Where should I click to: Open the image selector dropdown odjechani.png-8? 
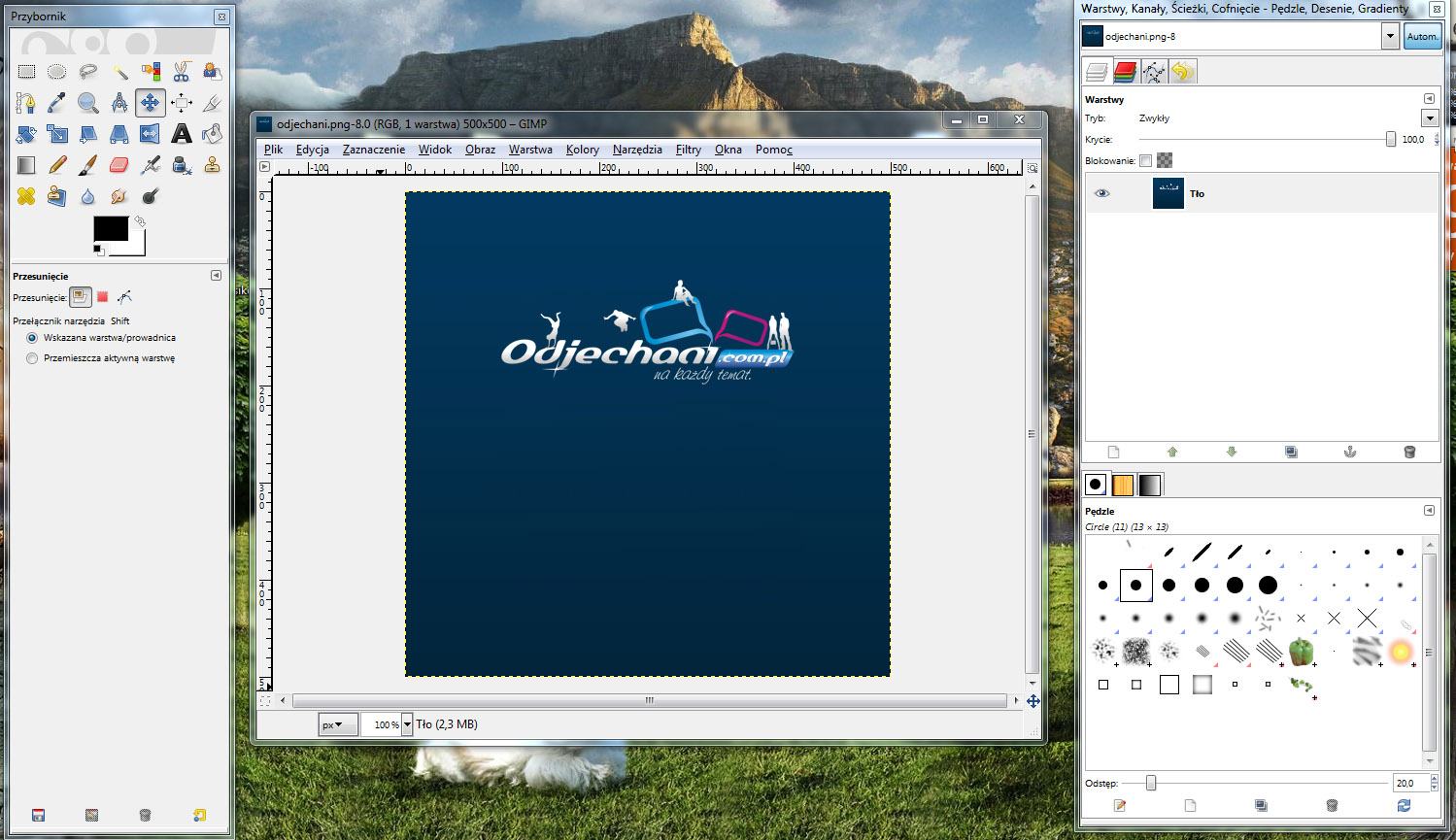1390,36
